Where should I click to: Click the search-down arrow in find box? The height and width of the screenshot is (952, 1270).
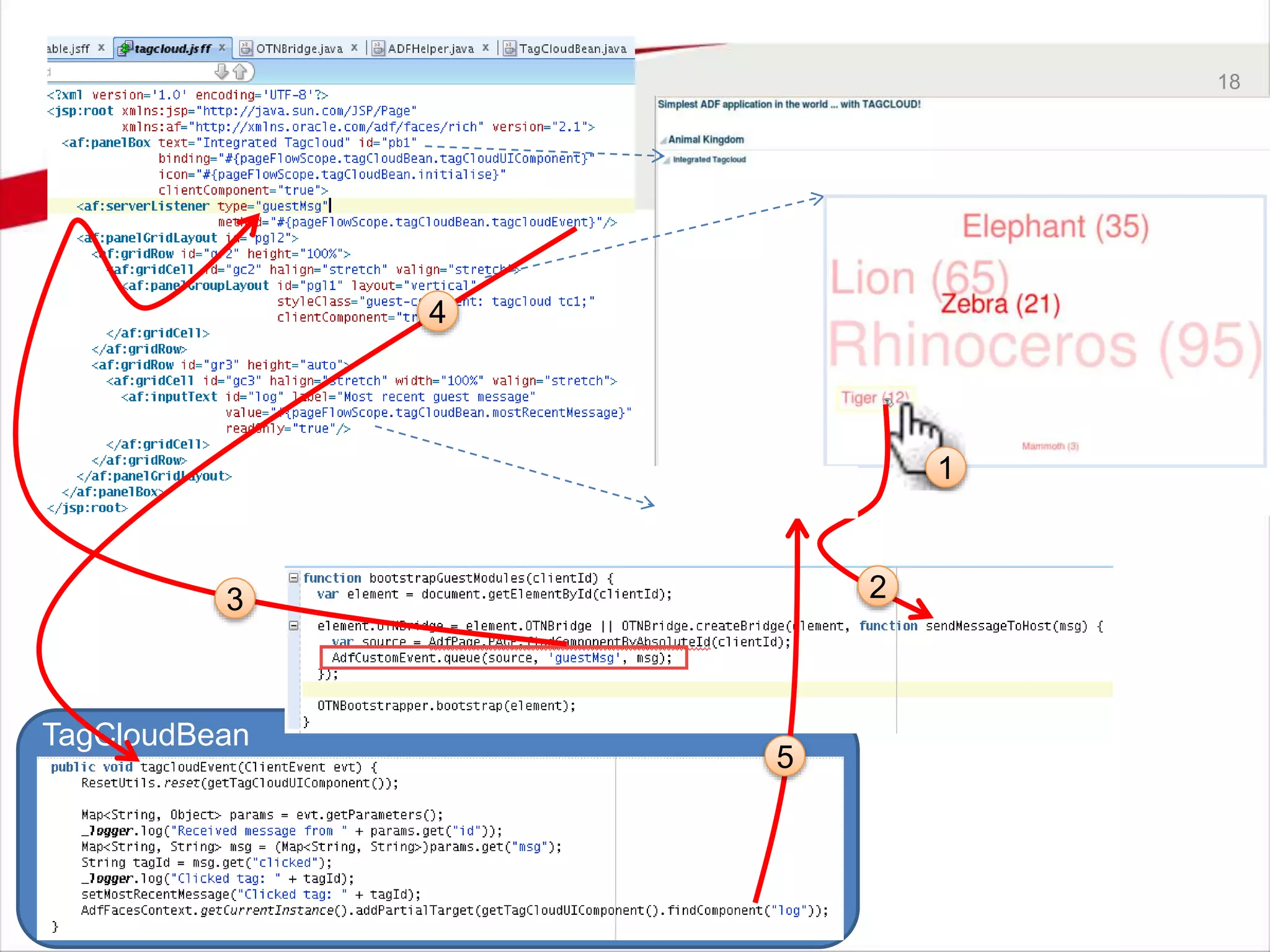(x=221, y=72)
